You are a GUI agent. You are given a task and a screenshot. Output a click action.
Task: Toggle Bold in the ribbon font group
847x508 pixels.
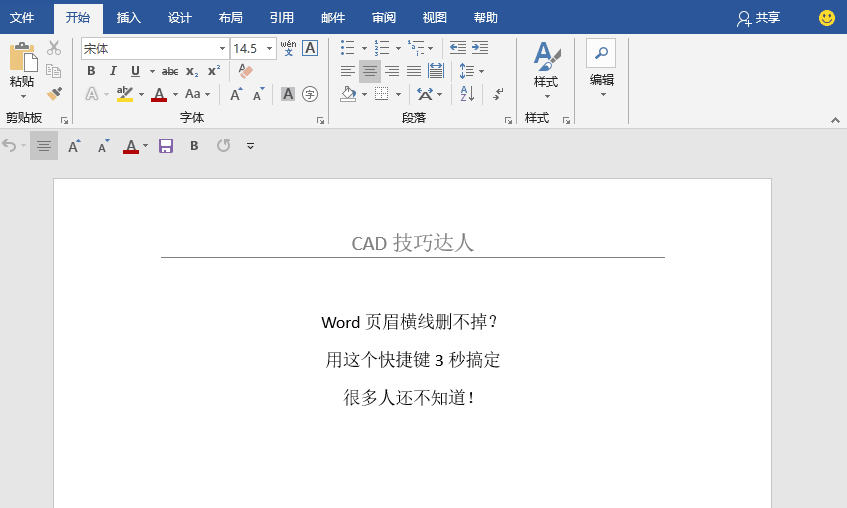(x=91, y=71)
